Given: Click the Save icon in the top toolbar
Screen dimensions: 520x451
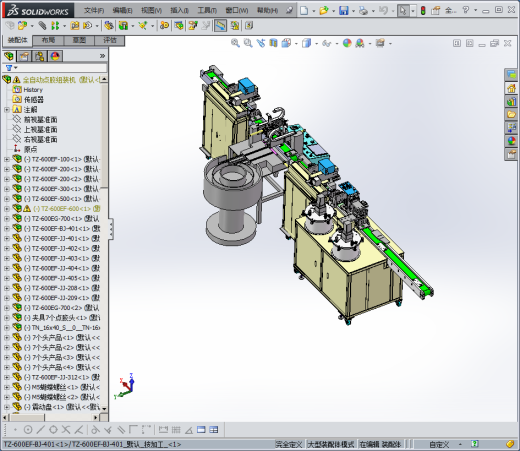Looking at the screenshot, I should [x=343, y=10].
